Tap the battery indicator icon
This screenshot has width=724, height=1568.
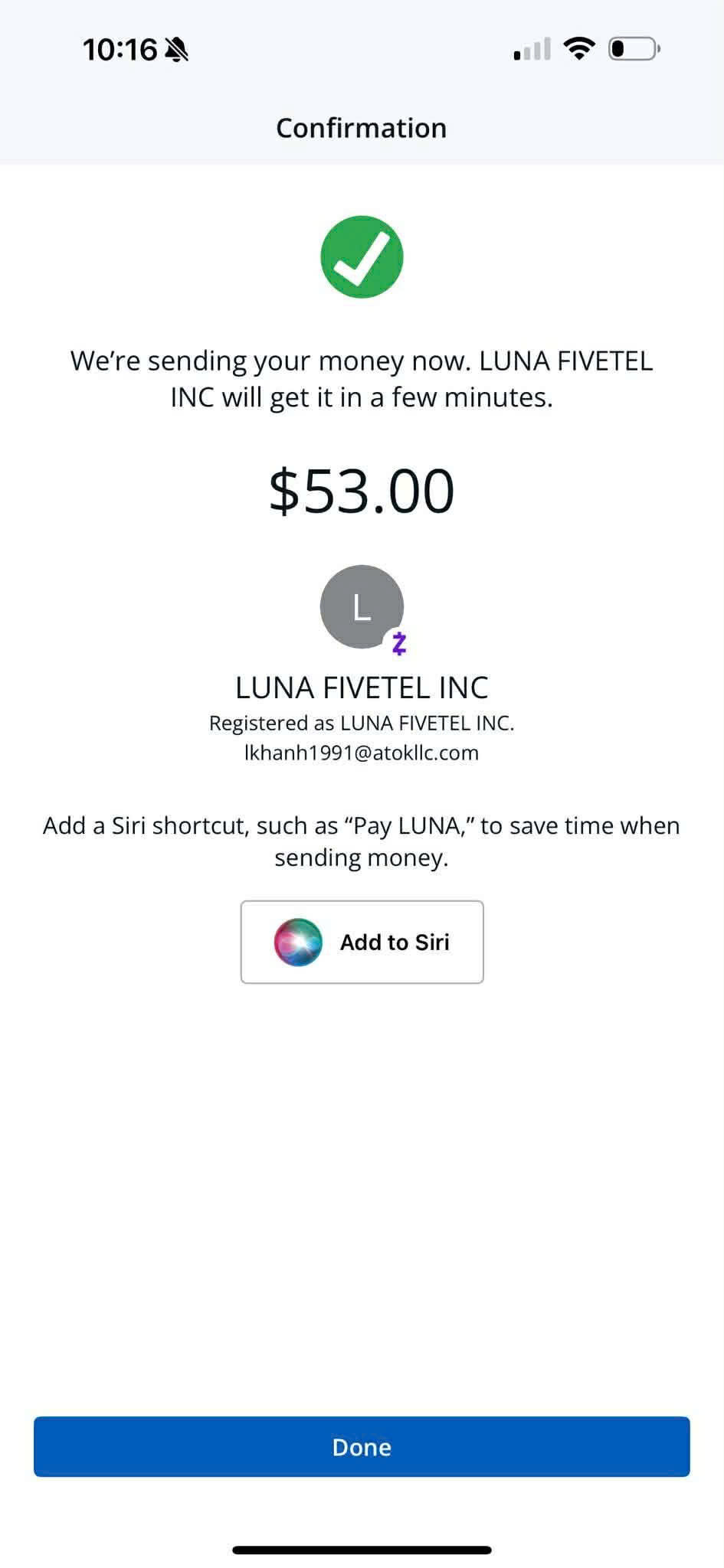tap(634, 49)
